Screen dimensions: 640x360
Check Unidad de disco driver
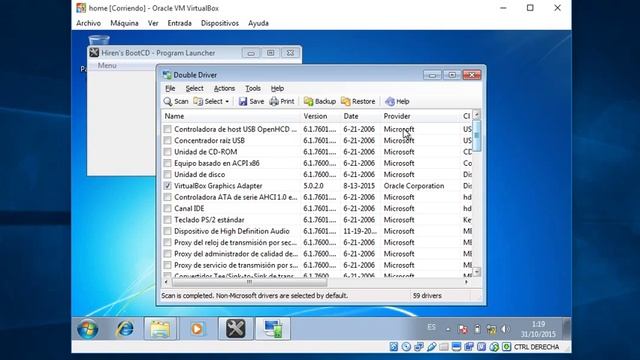click(167, 174)
